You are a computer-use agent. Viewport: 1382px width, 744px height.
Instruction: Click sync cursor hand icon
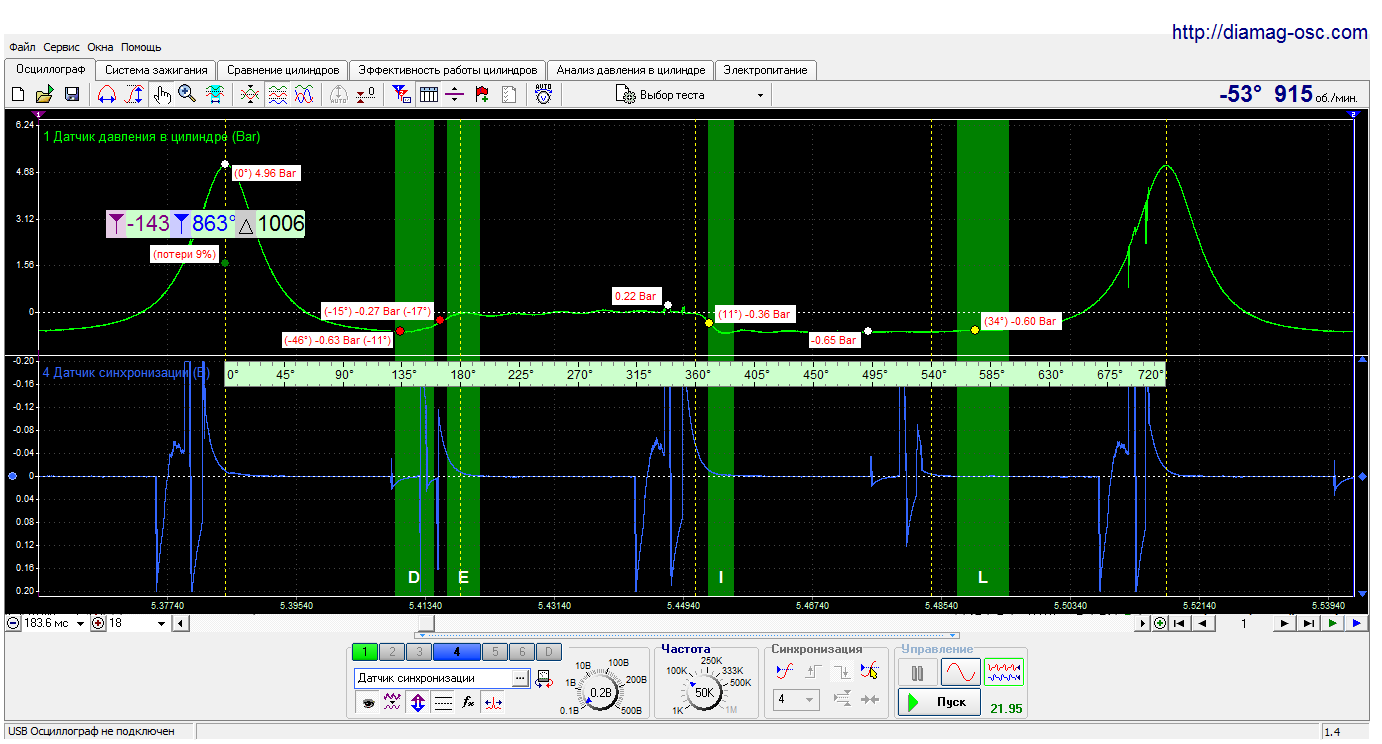coord(870,671)
